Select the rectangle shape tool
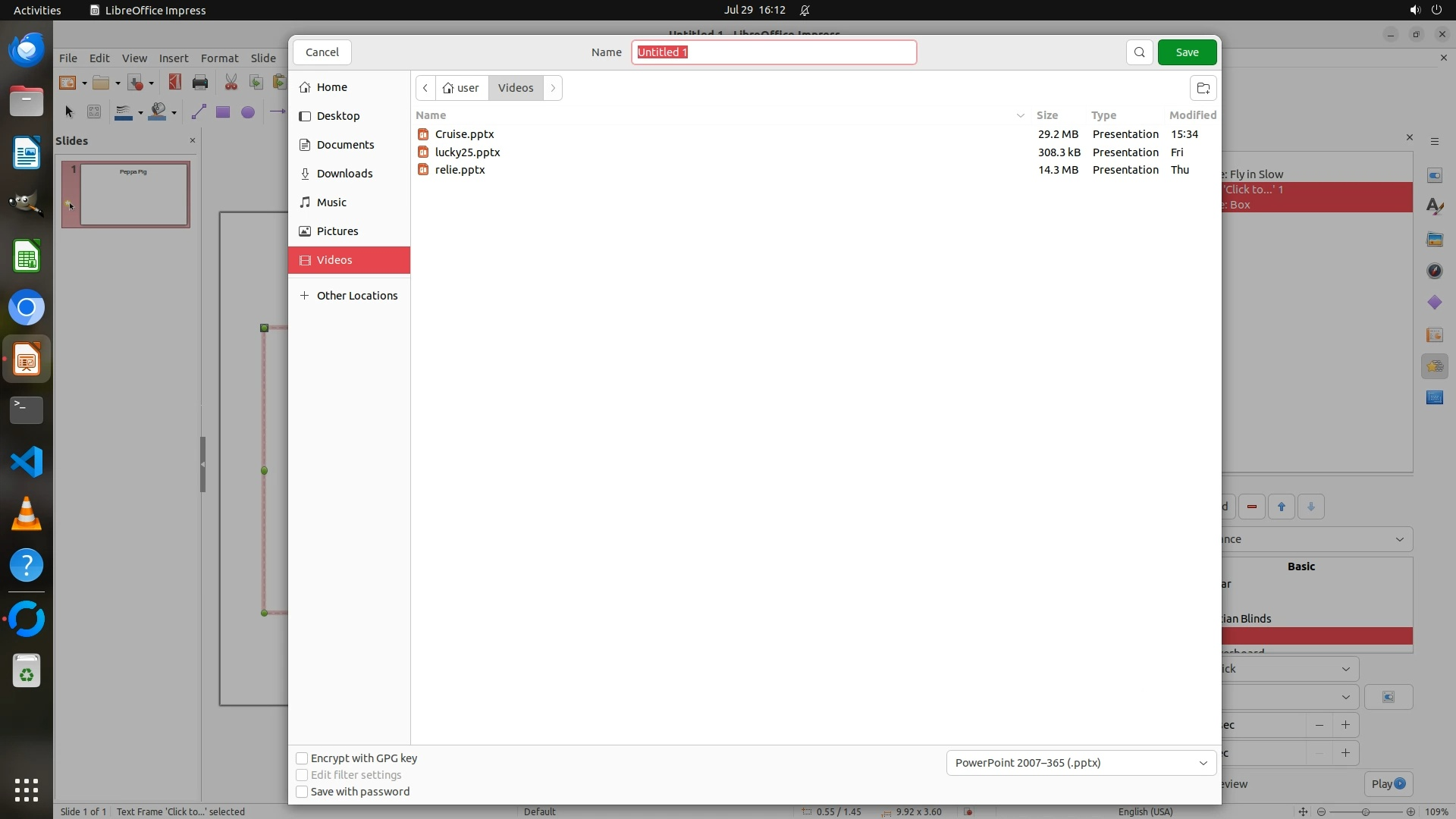Viewport: 1456px width, 819px height. coord(222,112)
